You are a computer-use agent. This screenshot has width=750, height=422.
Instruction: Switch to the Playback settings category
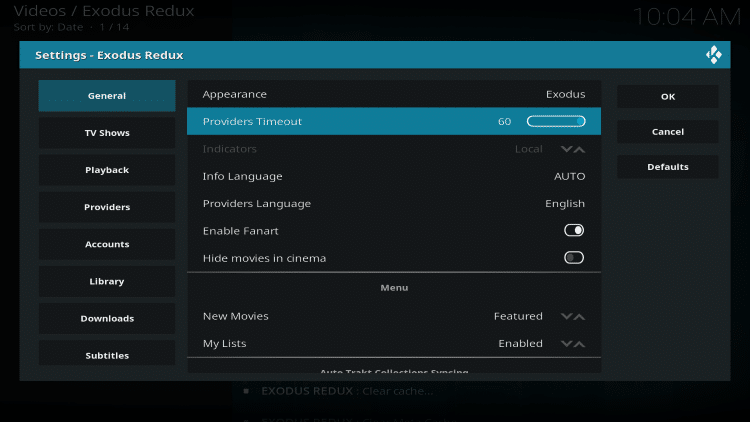(x=107, y=170)
